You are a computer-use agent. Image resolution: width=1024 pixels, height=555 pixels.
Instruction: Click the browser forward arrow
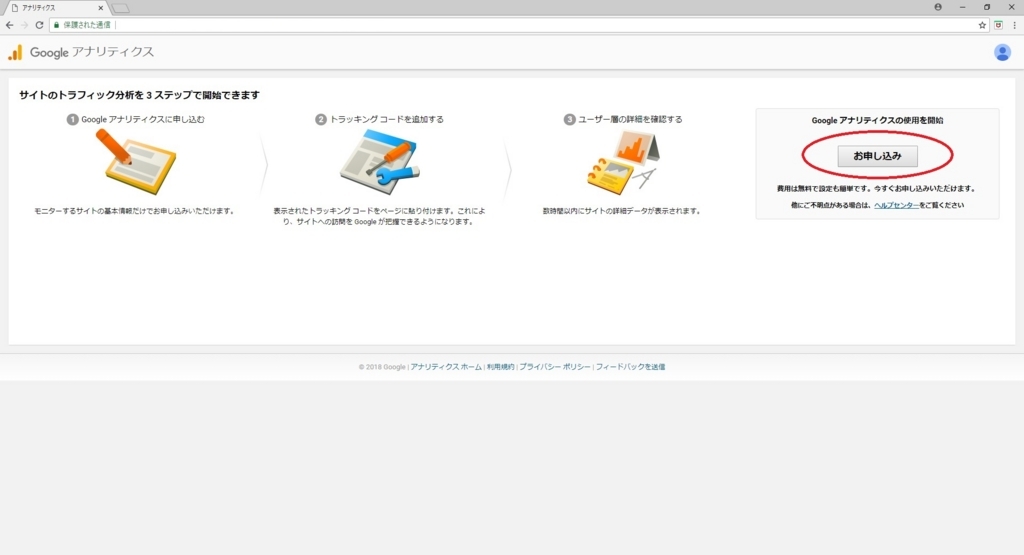(24, 25)
